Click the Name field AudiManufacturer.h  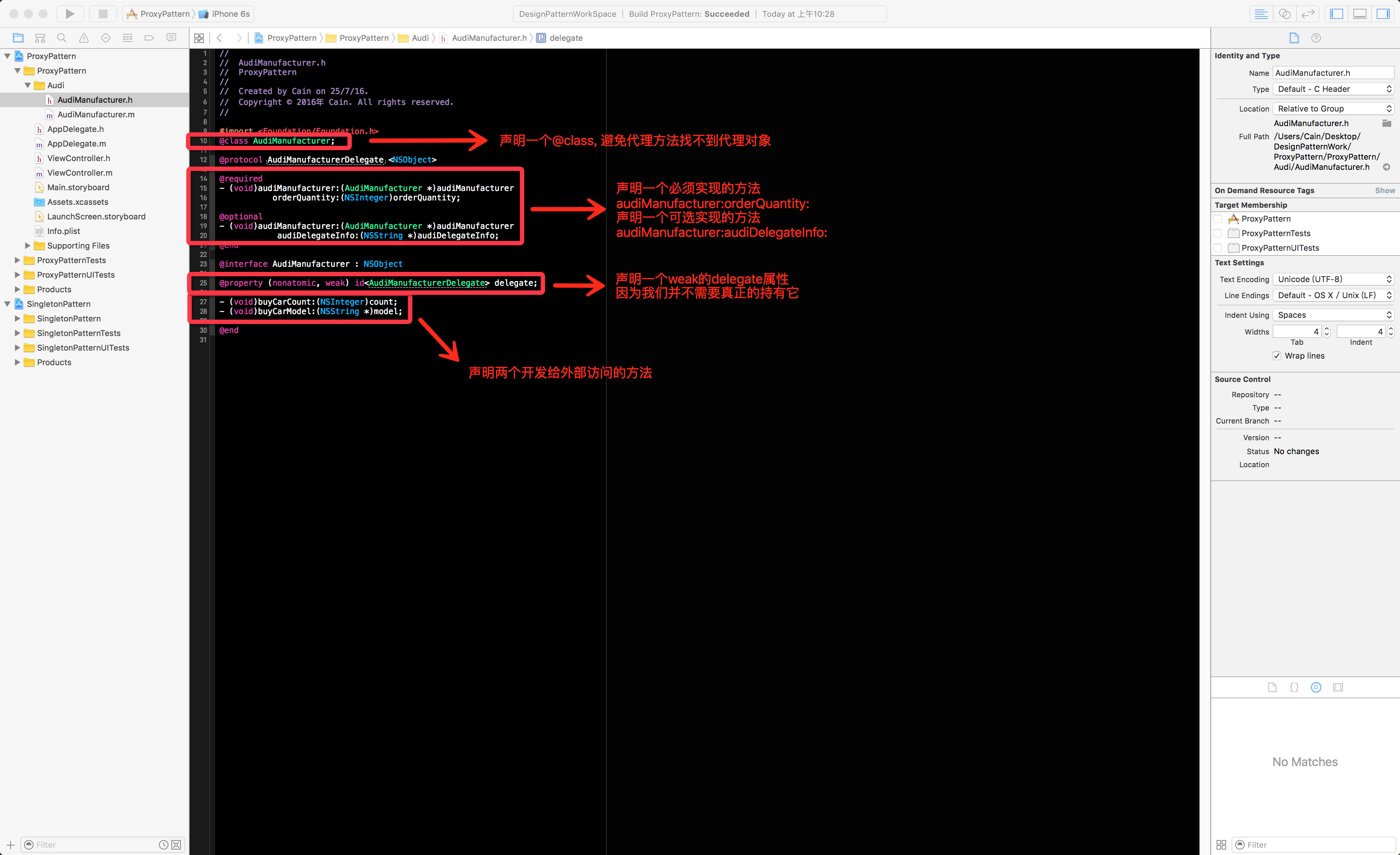1333,73
